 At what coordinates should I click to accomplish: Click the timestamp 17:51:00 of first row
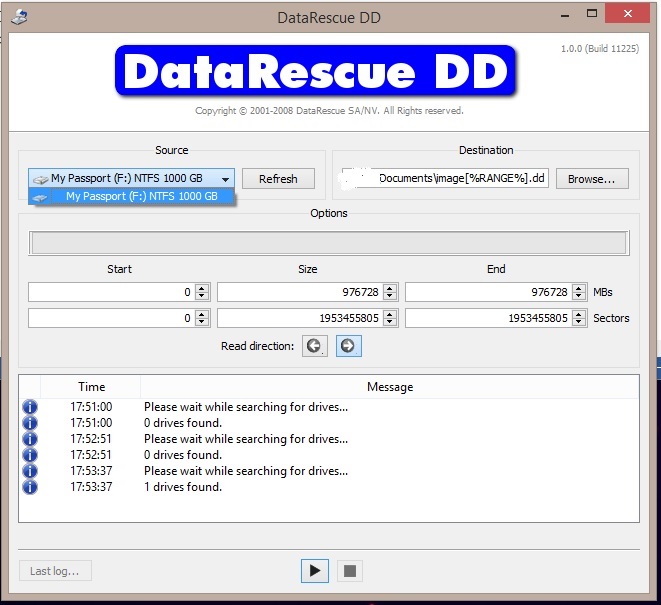click(x=91, y=407)
